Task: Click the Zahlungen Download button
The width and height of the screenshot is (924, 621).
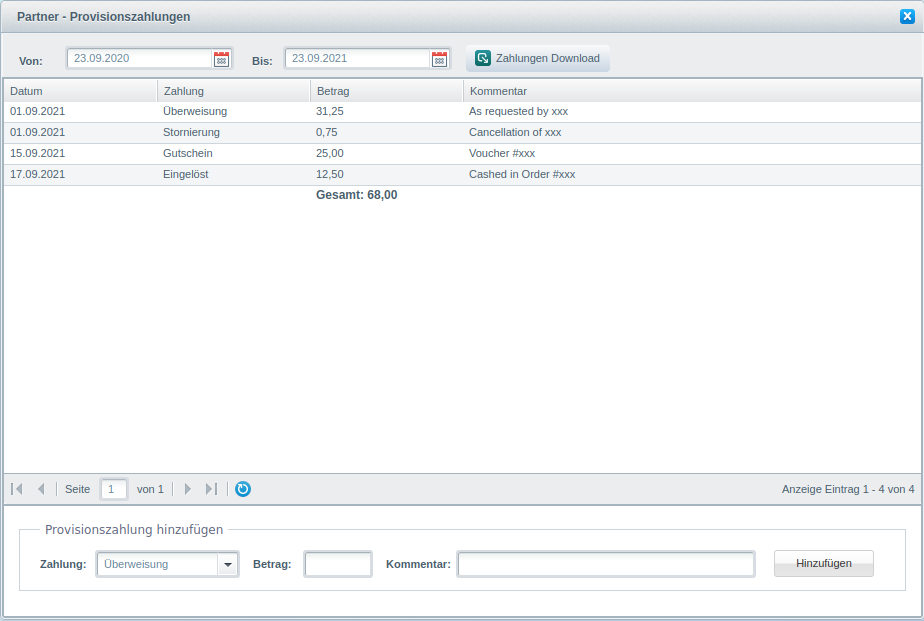Action: (538, 58)
